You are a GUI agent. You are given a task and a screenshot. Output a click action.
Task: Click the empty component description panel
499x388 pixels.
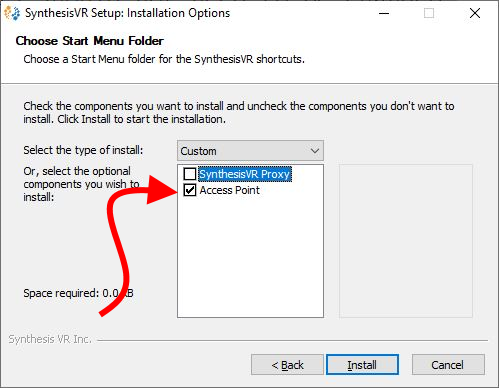406,241
